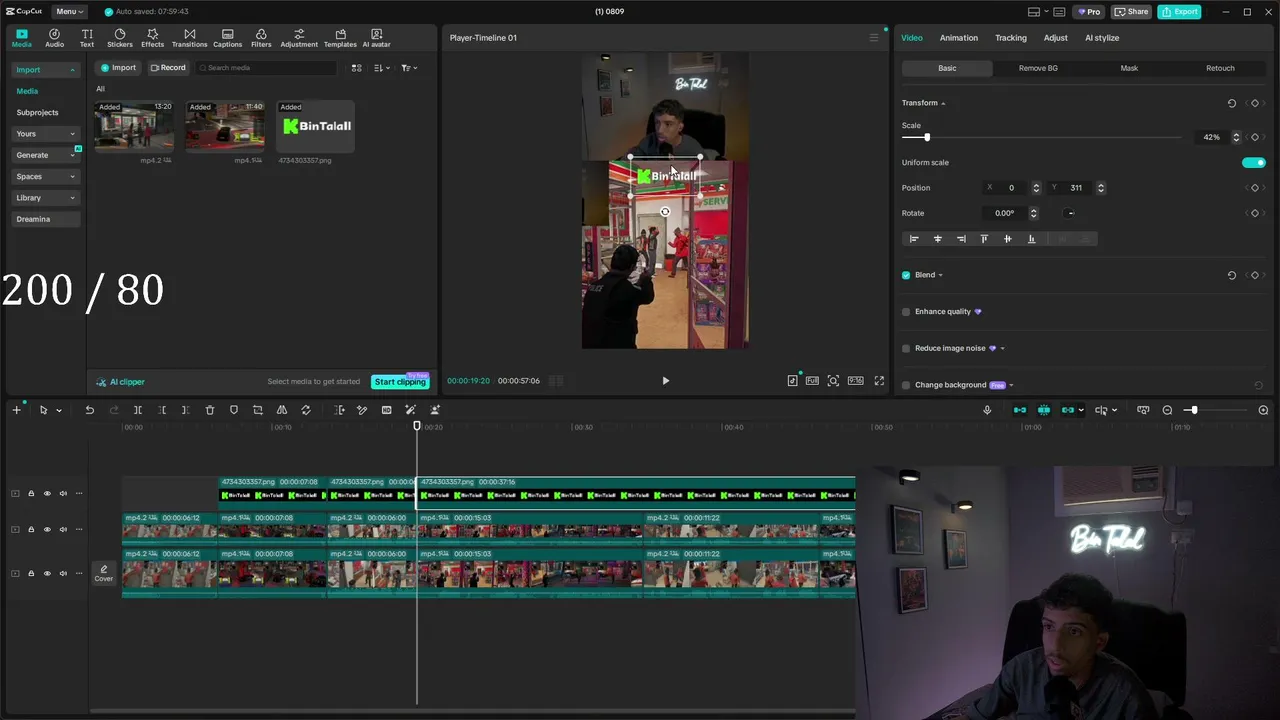
Task: Expand the Generate section
Action: coord(46,155)
